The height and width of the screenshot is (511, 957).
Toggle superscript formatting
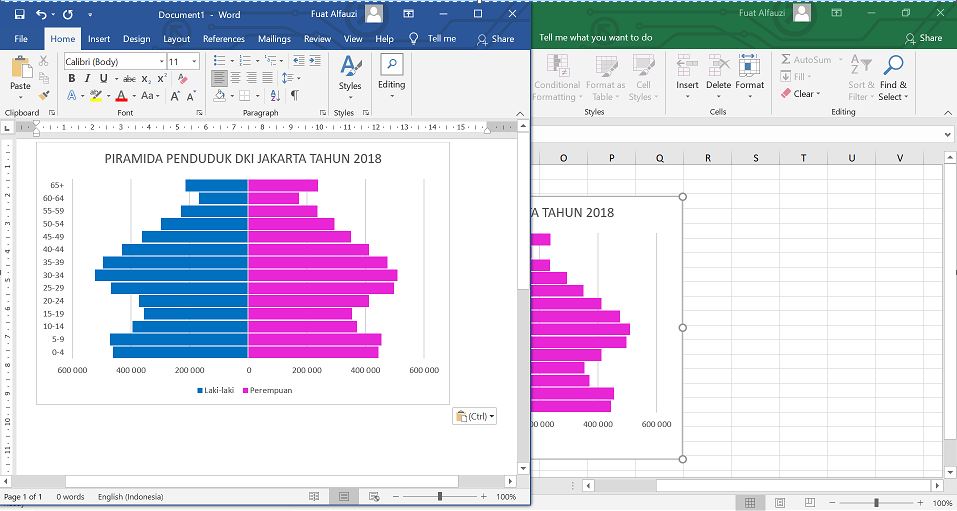[162, 78]
